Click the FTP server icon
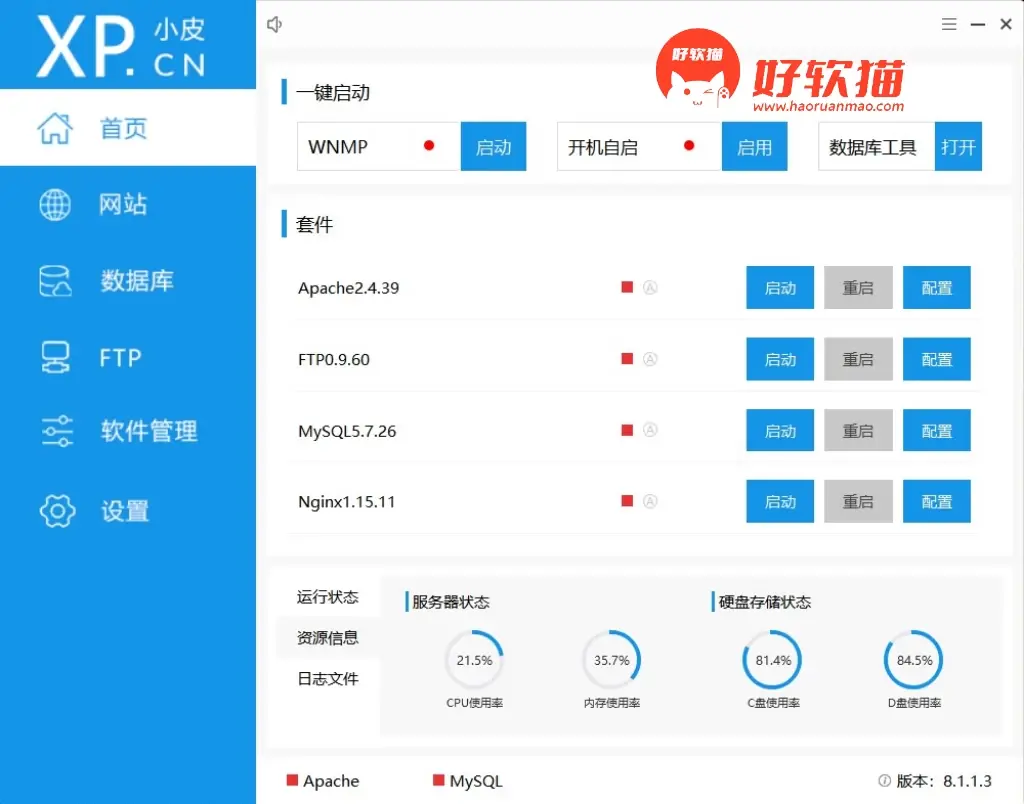This screenshot has width=1024, height=804. click(55, 357)
